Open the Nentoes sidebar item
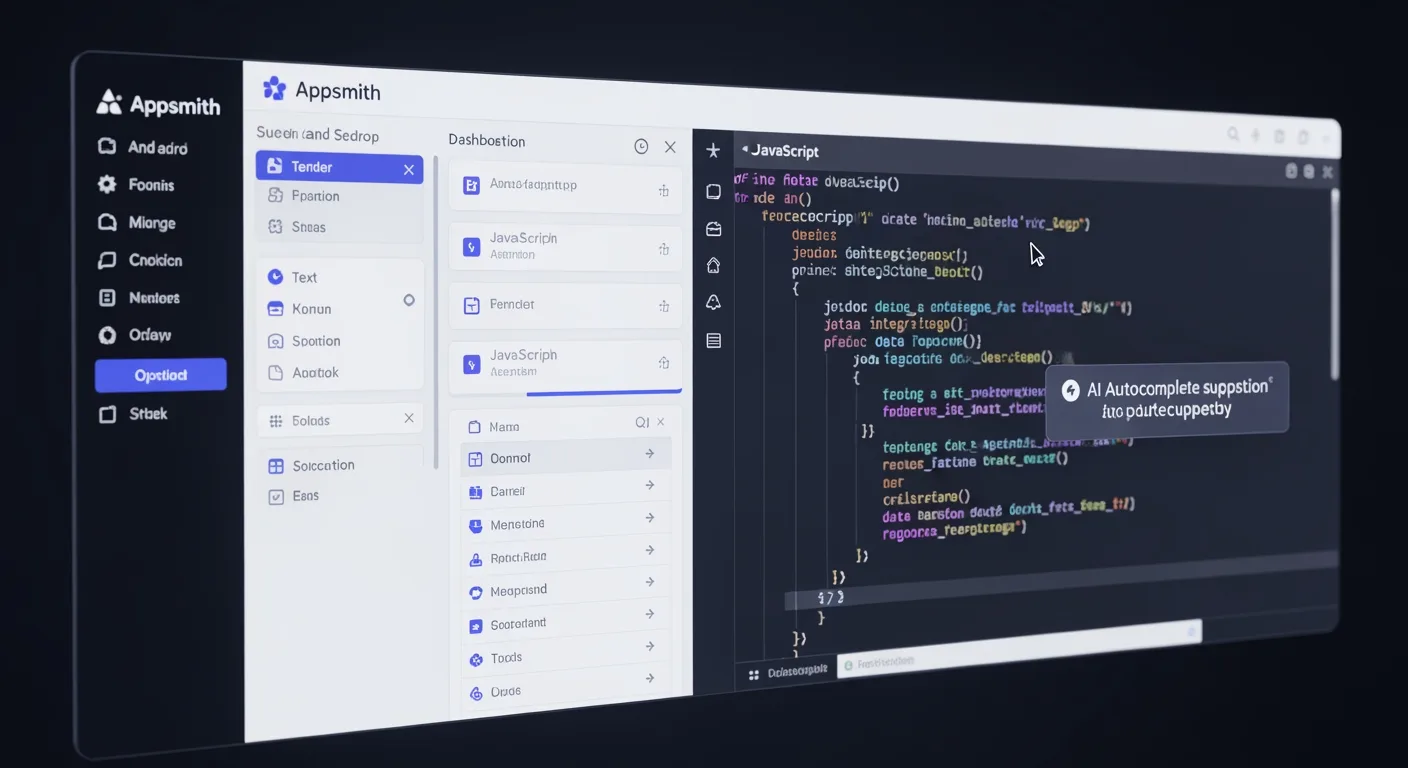The height and width of the screenshot is (768, 1408). coord(139,298)
